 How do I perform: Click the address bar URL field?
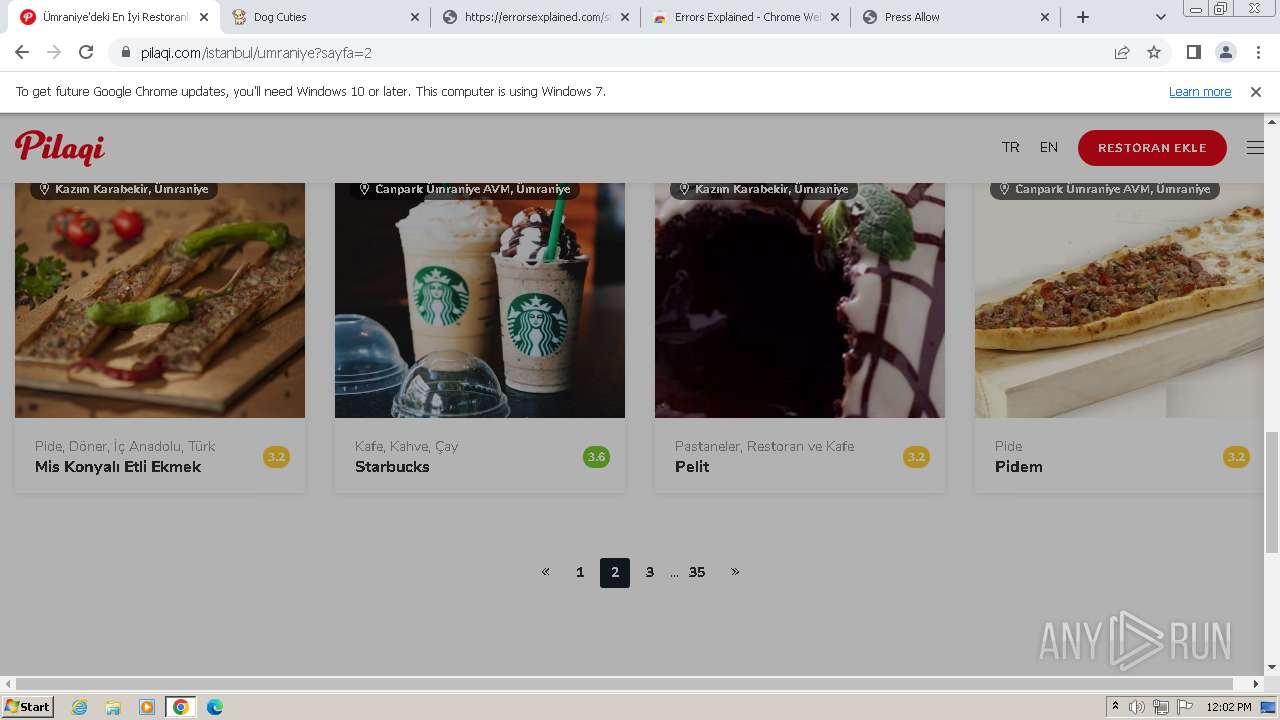tap(620, 52)
